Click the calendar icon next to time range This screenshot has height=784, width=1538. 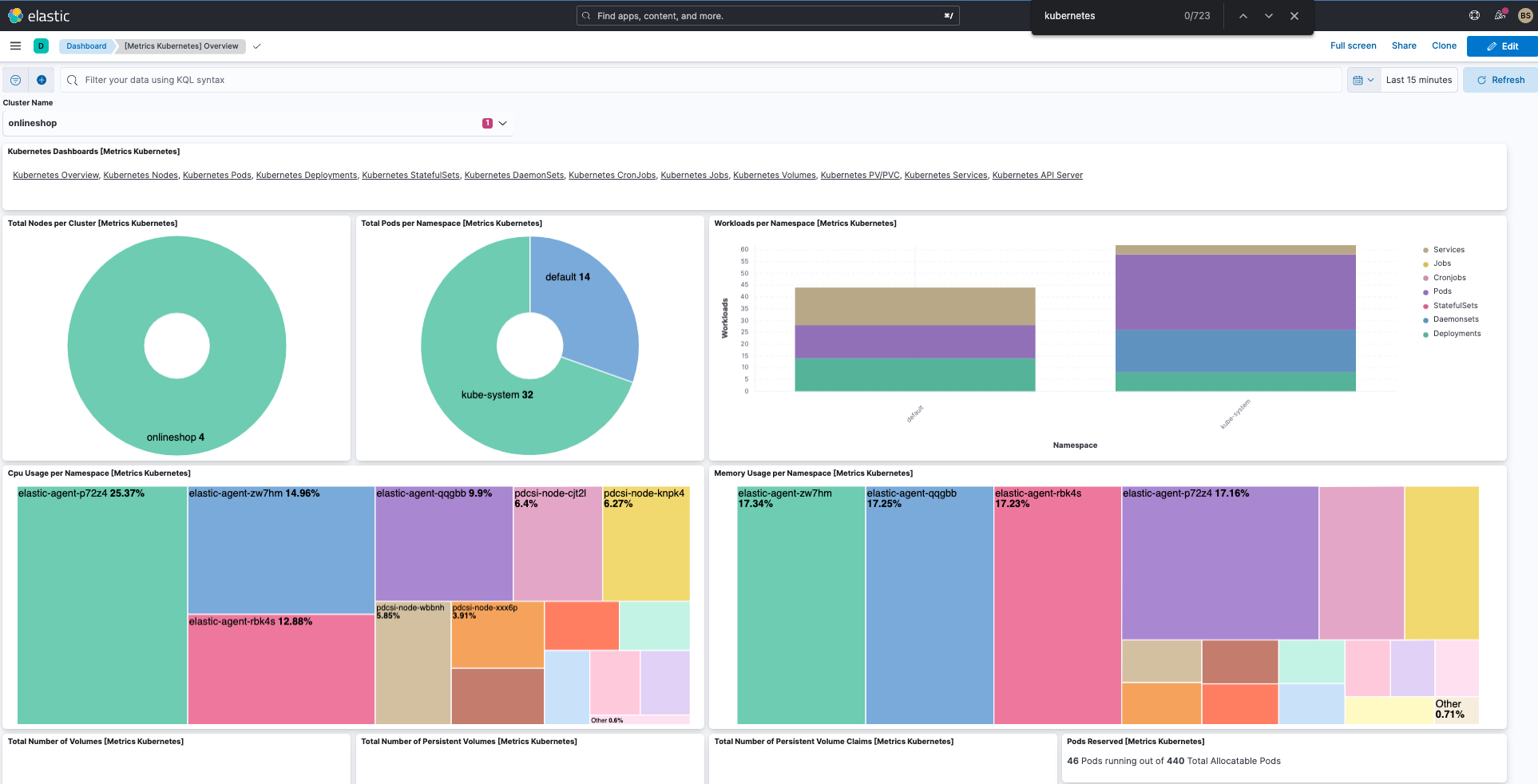(x=1358, y=80)
